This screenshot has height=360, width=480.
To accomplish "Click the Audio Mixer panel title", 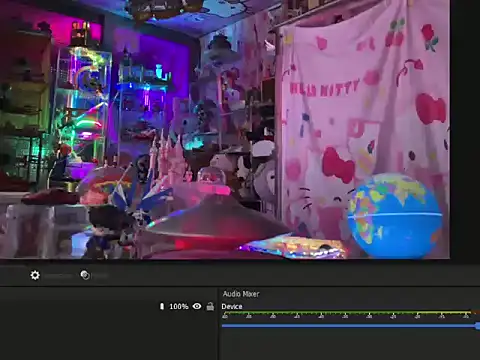I will (241, 294).
